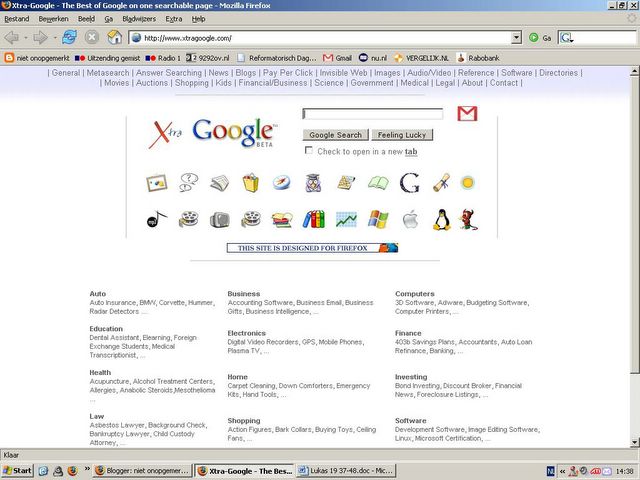This screenshot has height=480, width=640.
Task: Open the Forward button history arrow
Action: pos(55,38)
